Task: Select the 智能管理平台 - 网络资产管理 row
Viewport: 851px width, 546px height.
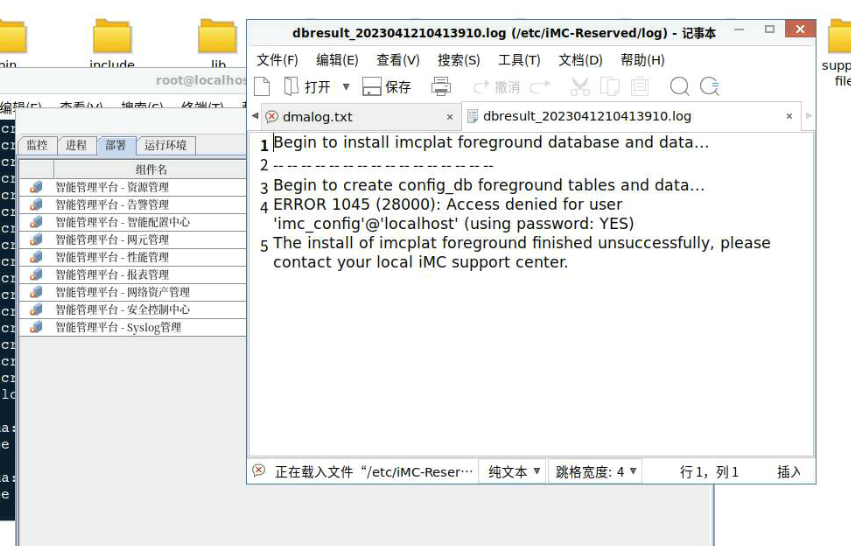Action: 132,292
